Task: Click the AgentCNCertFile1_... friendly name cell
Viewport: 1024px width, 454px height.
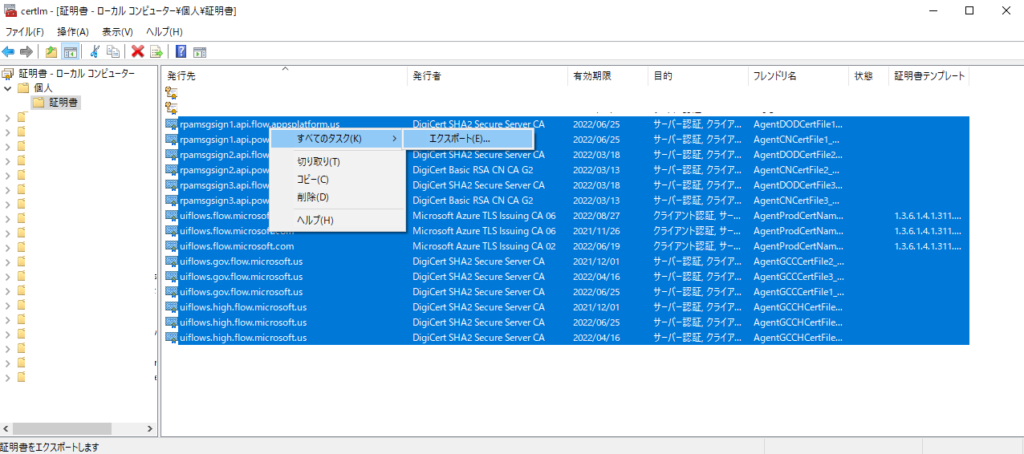Action: [797, 139]
